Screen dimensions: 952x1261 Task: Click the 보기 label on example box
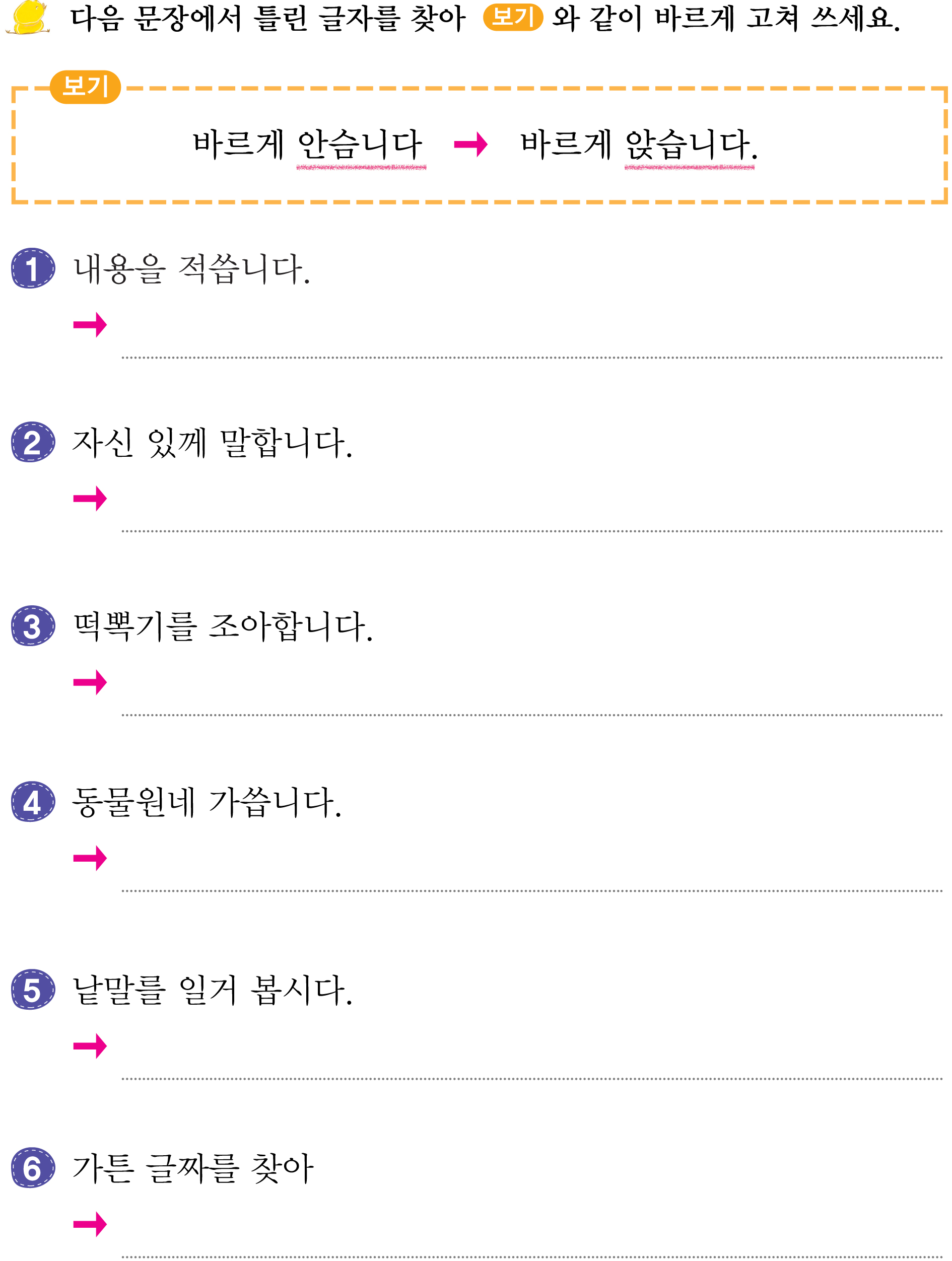(x=86, y=87)
